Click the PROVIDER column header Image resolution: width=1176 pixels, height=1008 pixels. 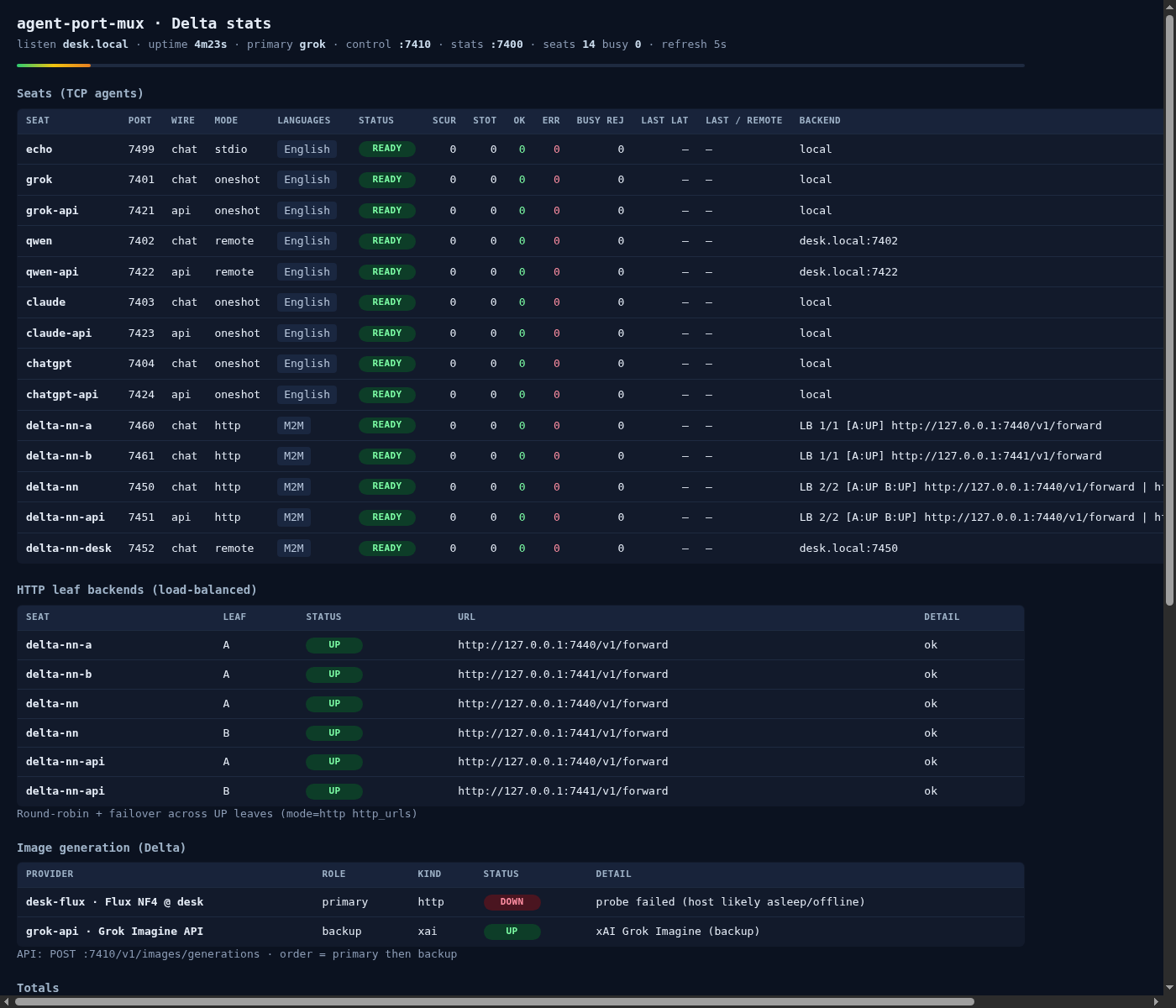50,874
